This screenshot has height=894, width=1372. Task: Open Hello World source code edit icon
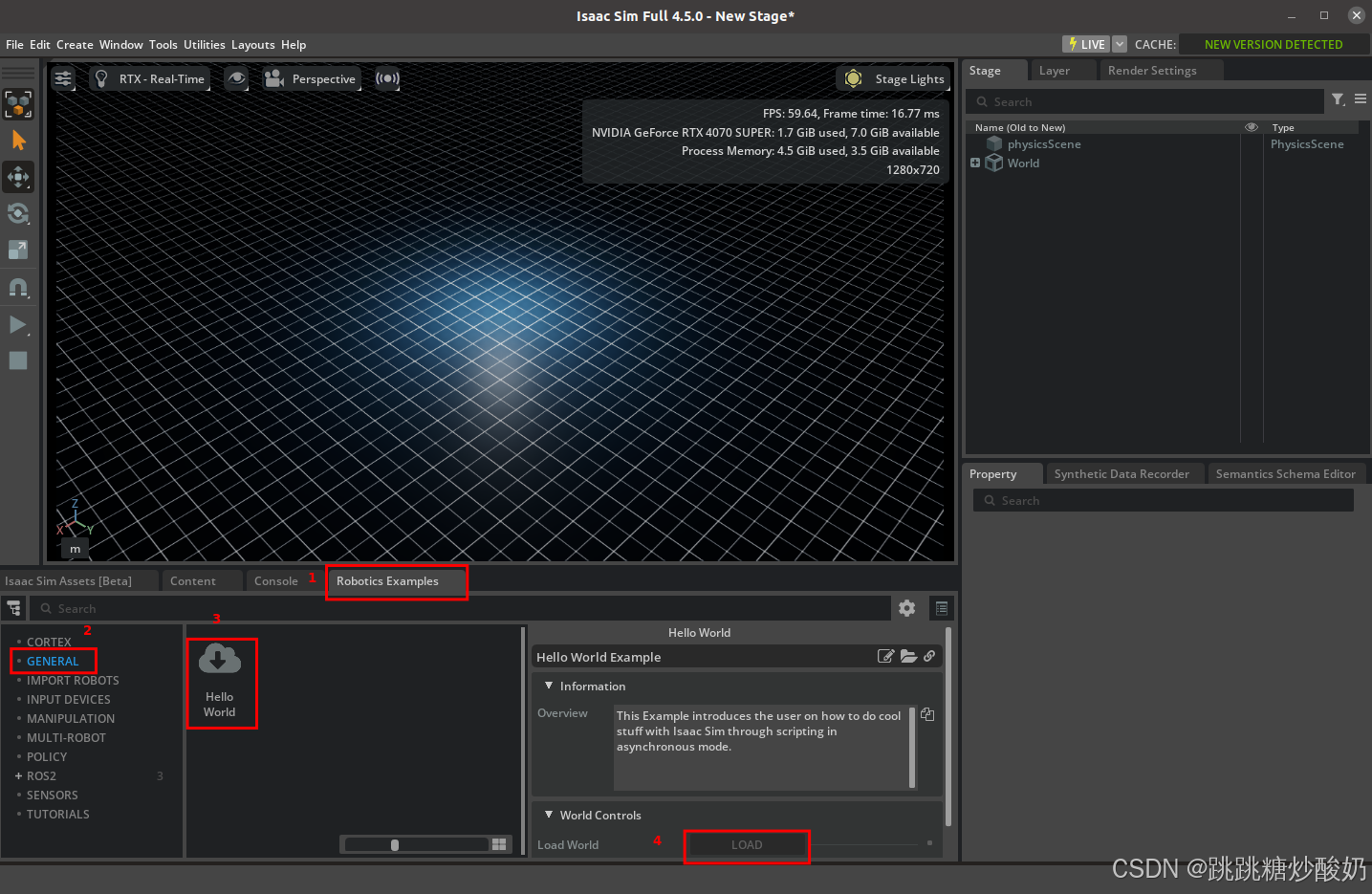885,656
